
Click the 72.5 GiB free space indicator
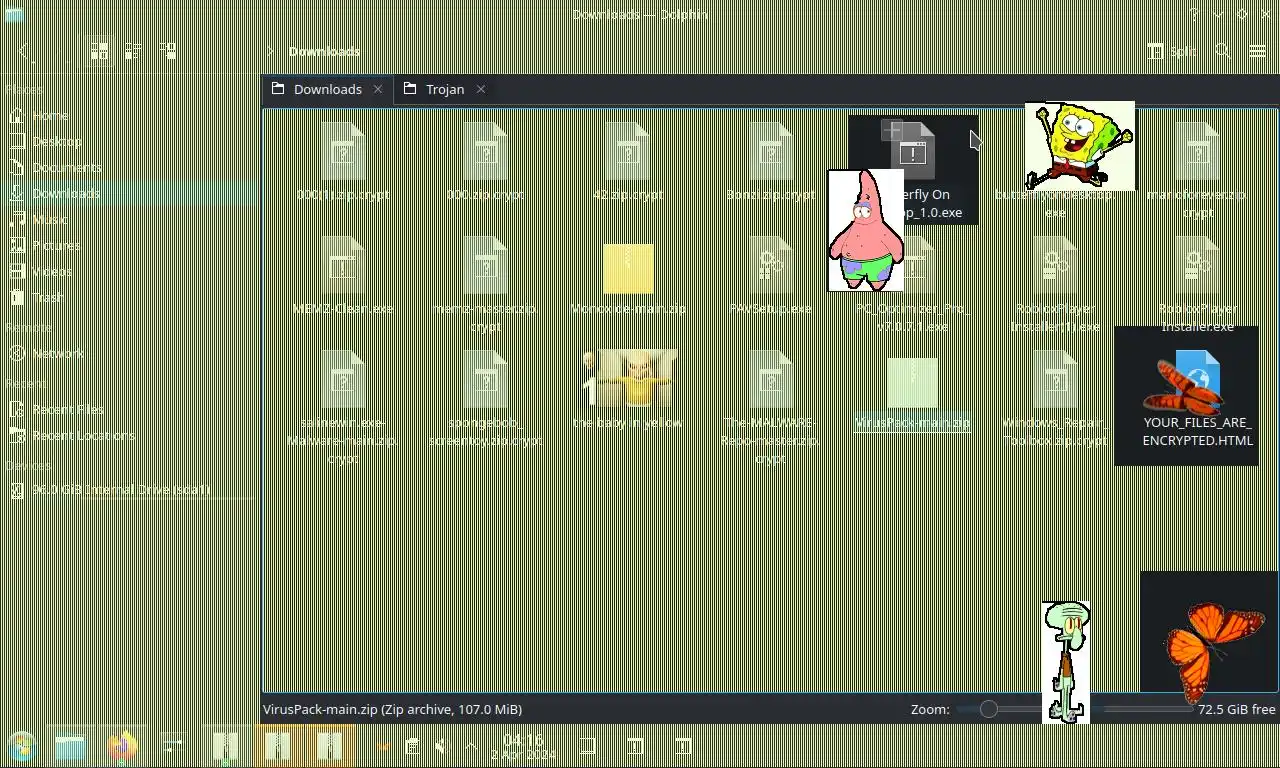1237,709
